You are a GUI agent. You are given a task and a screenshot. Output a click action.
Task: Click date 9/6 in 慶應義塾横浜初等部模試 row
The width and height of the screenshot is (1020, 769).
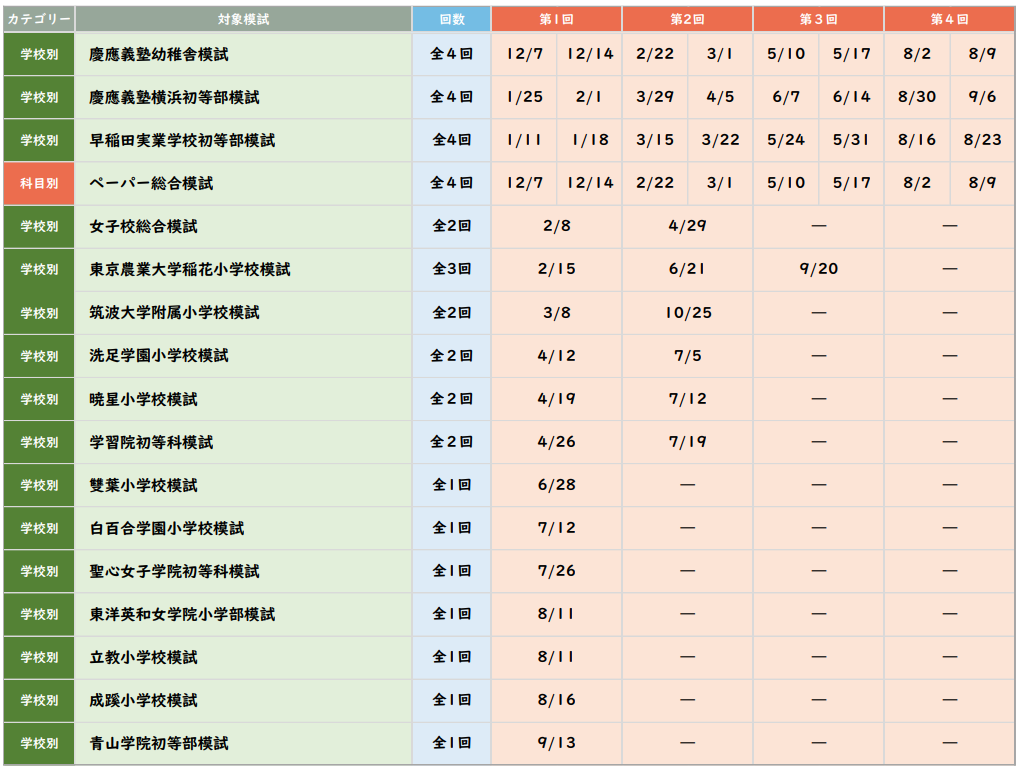point(982,97)
